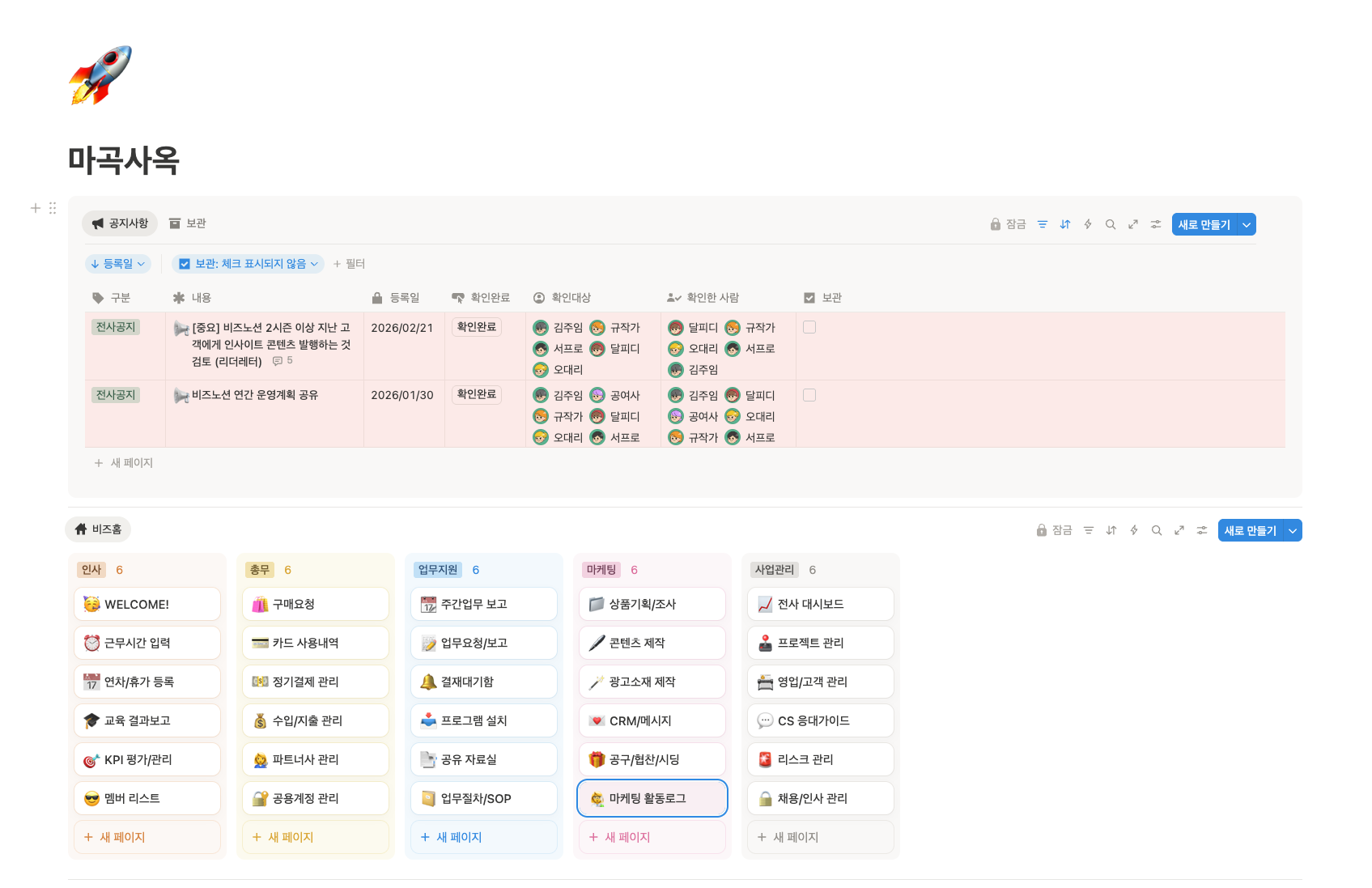Click the filter icon in 비즈홈 toolbar
Screen dimensions: 1372x888
[1089, 530]
